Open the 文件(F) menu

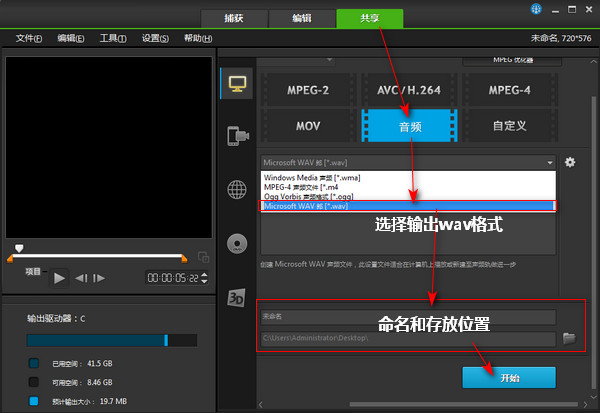coord(29,38)
